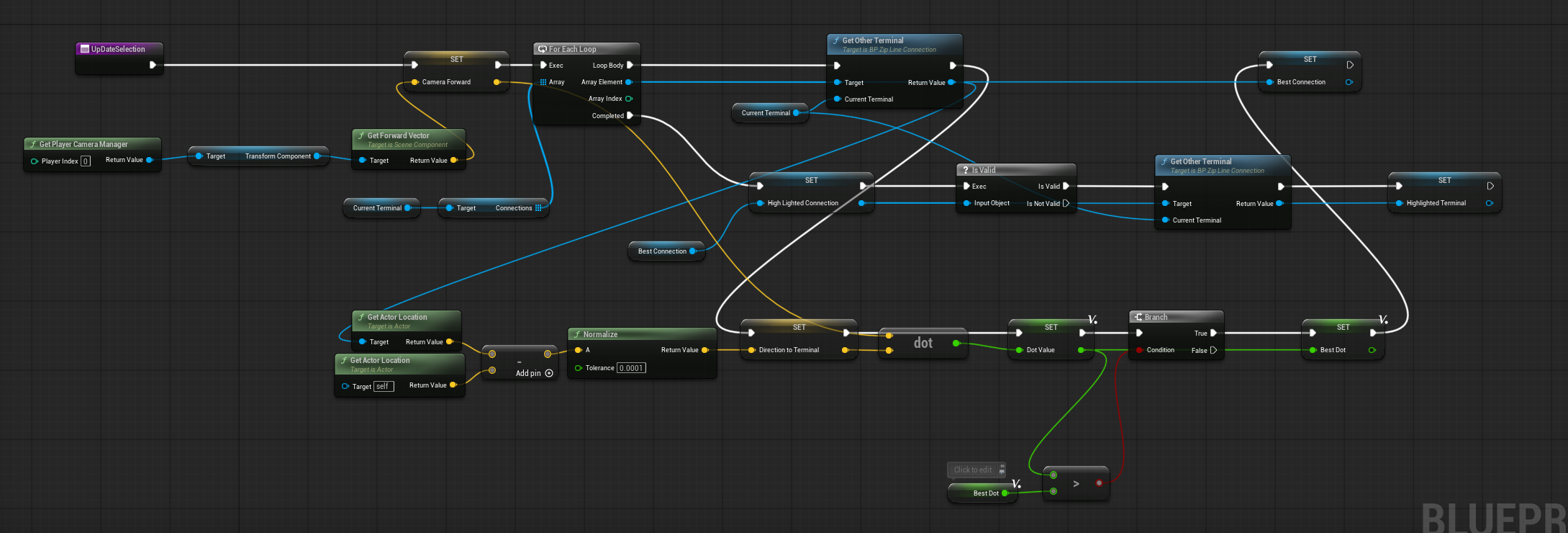Select the Highlighted Terminal input pin
1568x533 pixels.
click(x=1399, y=203)
